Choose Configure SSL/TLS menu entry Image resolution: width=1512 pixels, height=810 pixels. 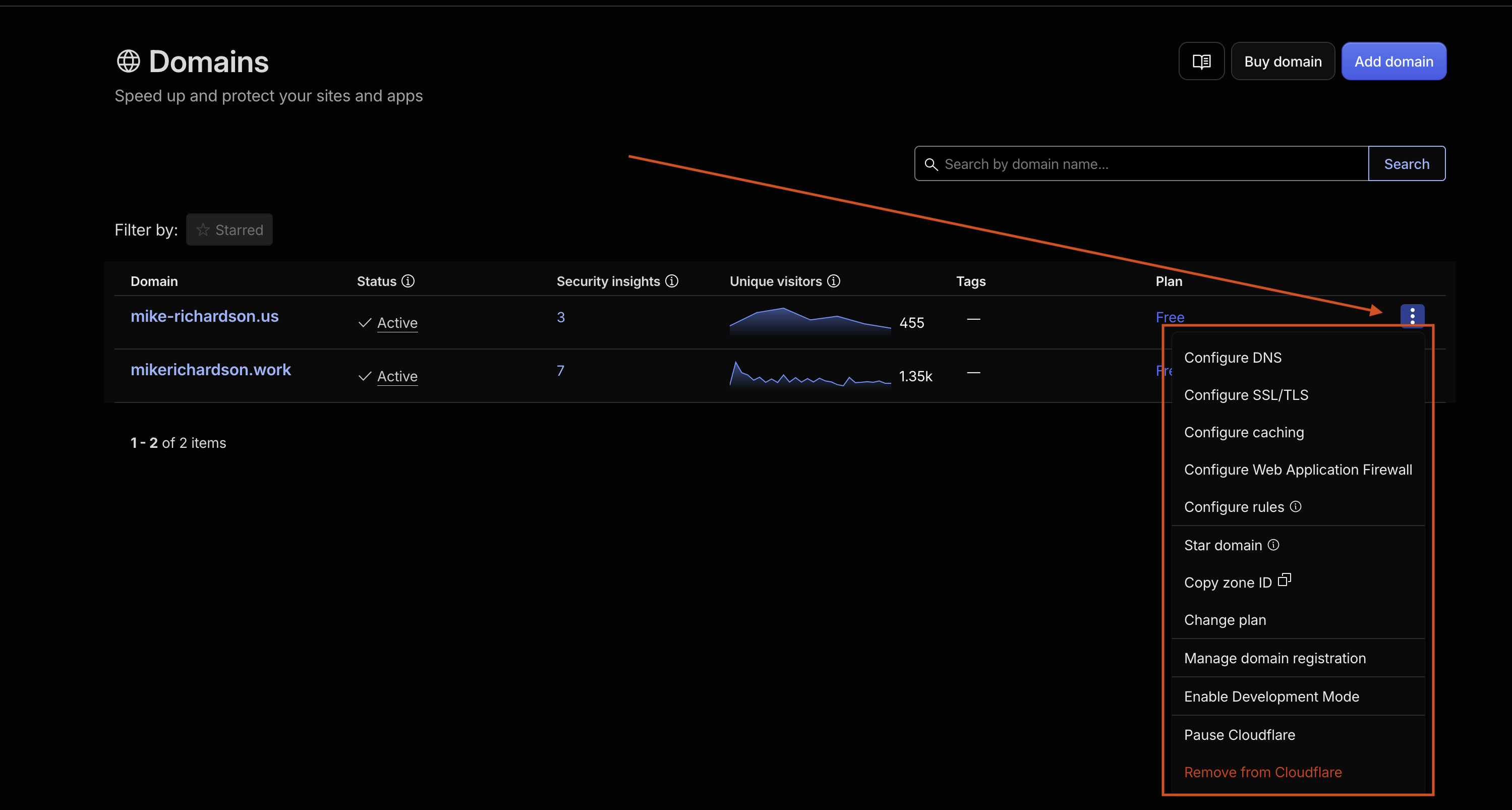1298,395
